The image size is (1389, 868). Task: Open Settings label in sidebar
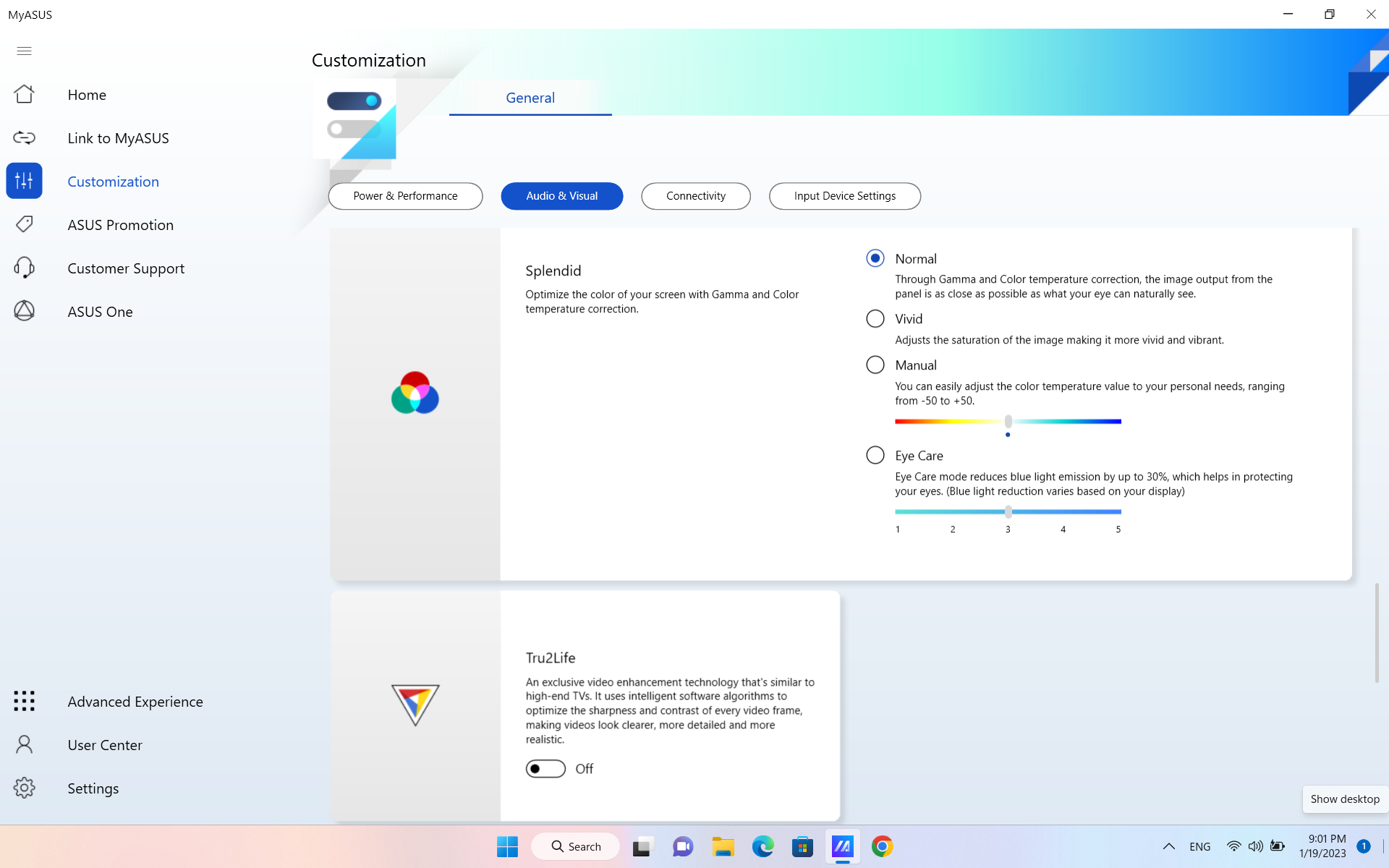click(x=93, y=788)
